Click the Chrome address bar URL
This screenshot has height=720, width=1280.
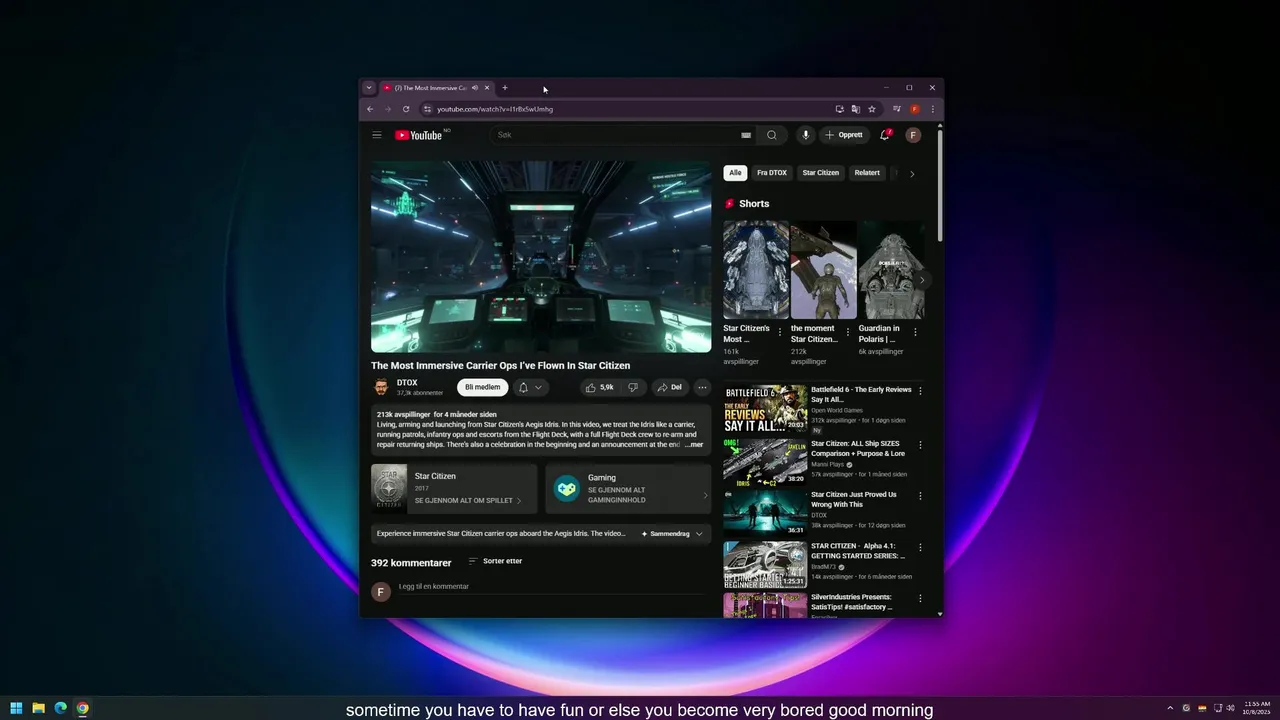click(x=495, y=109)
